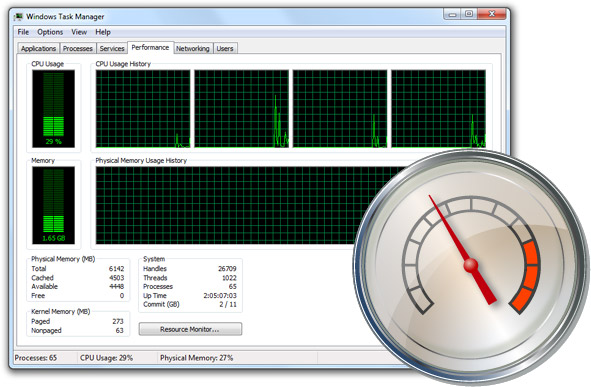The width and height of the screenshot is (591, 387).
Task: Click the Task Manager title bar icon
Action: tap(18, 17)
